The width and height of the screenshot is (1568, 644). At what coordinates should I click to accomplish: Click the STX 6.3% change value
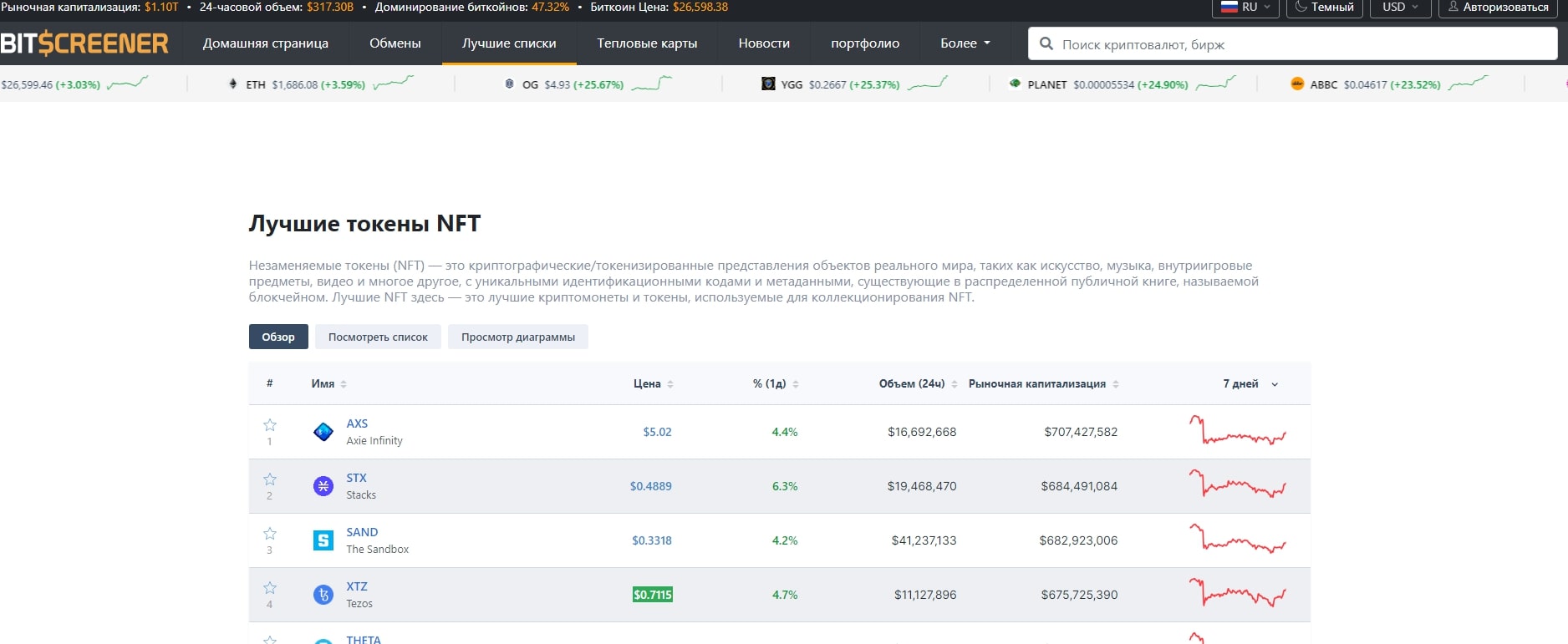tap(785, 486)
